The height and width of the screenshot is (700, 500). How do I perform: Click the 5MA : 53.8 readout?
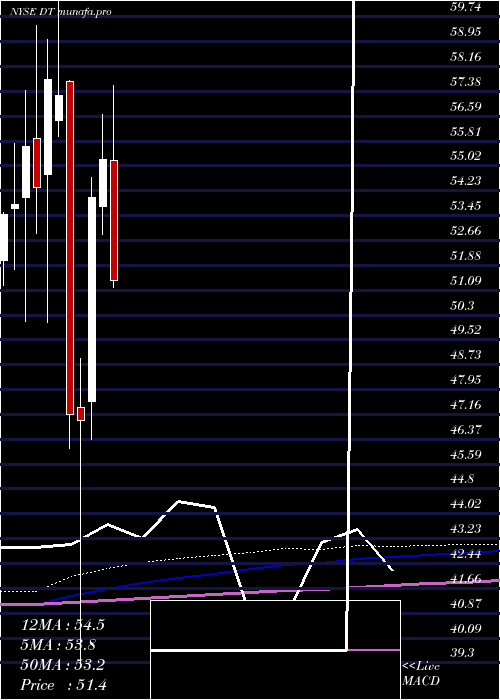(58, 645)
